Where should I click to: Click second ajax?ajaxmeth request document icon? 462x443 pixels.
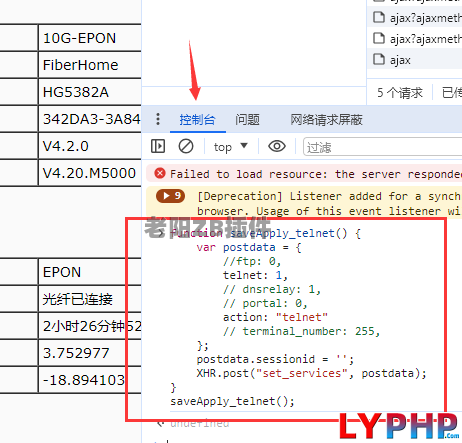(x=379, y=38)
